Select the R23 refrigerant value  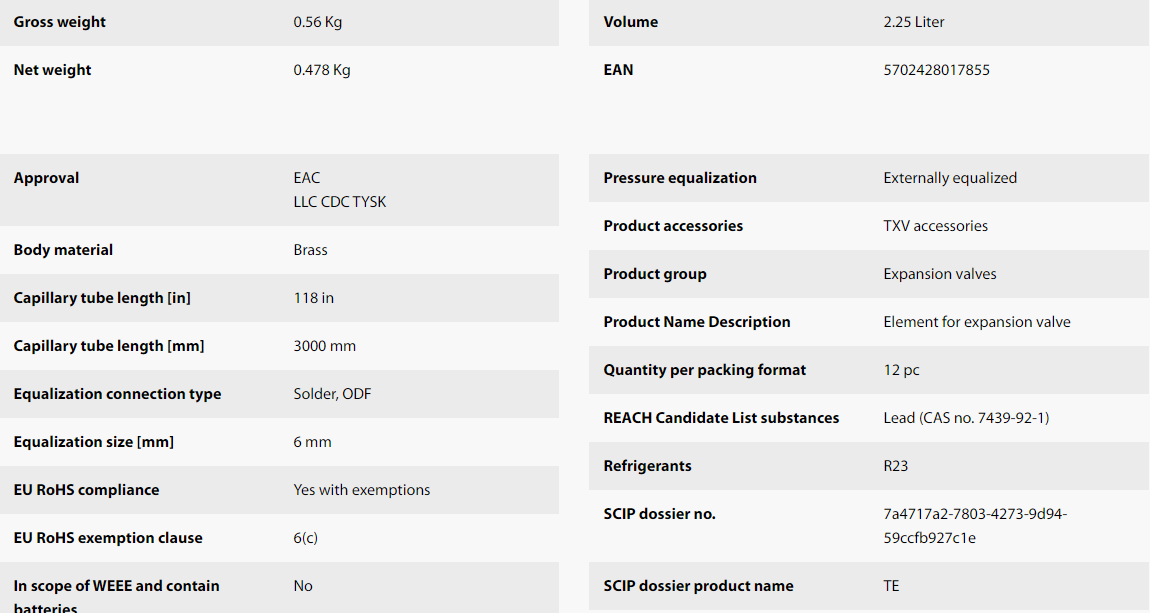click(896, 466)
